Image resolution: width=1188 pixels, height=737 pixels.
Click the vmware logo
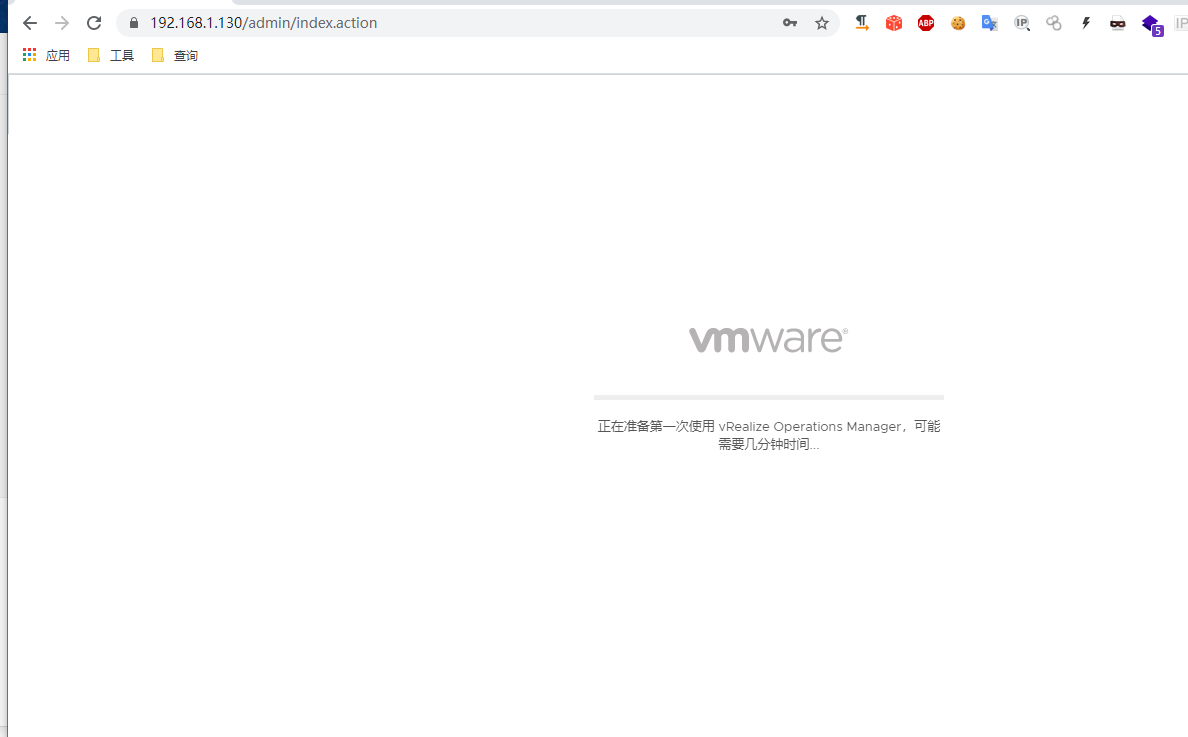click(x=768, y=339)
